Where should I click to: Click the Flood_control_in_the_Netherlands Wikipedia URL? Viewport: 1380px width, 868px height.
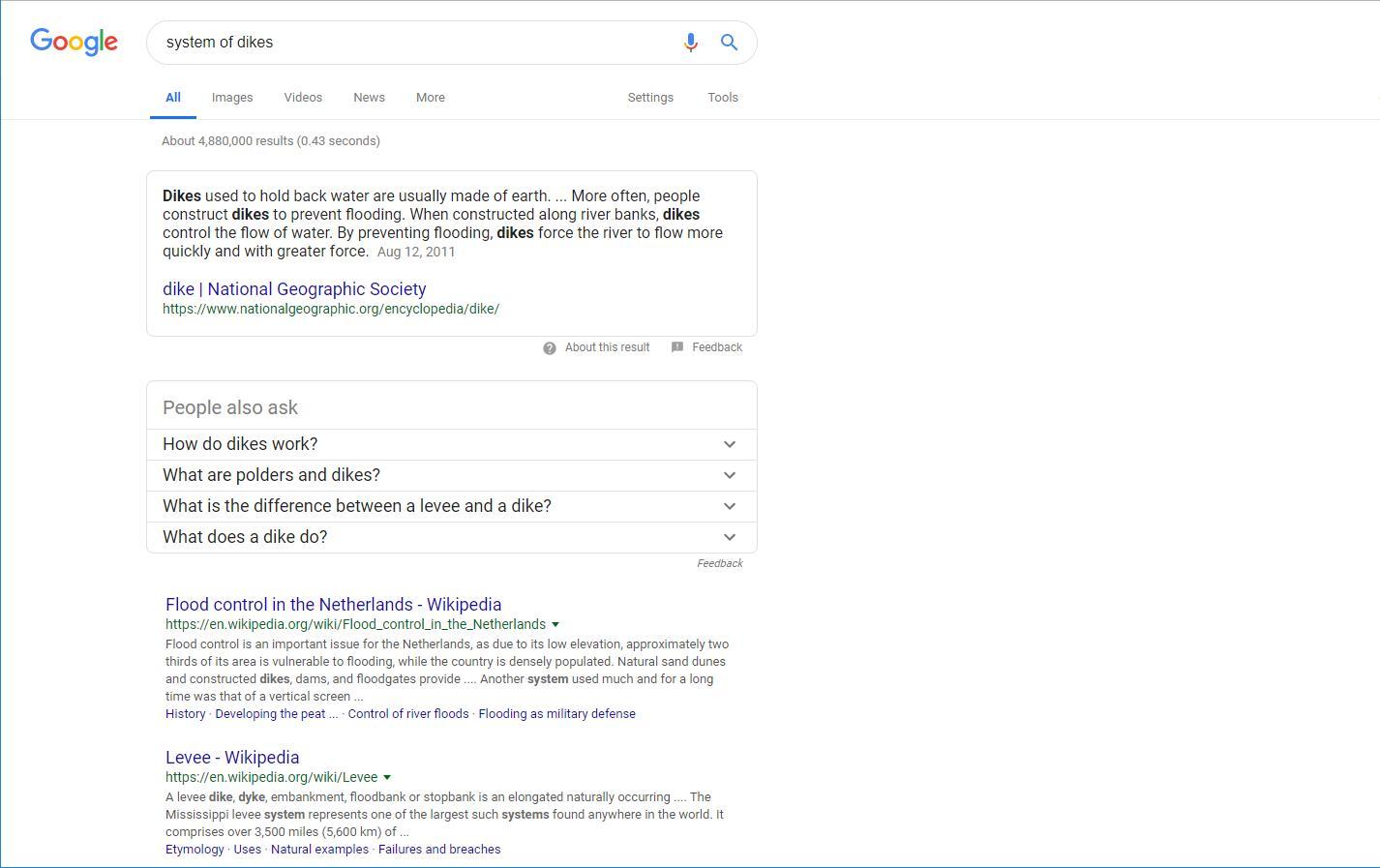355,625
